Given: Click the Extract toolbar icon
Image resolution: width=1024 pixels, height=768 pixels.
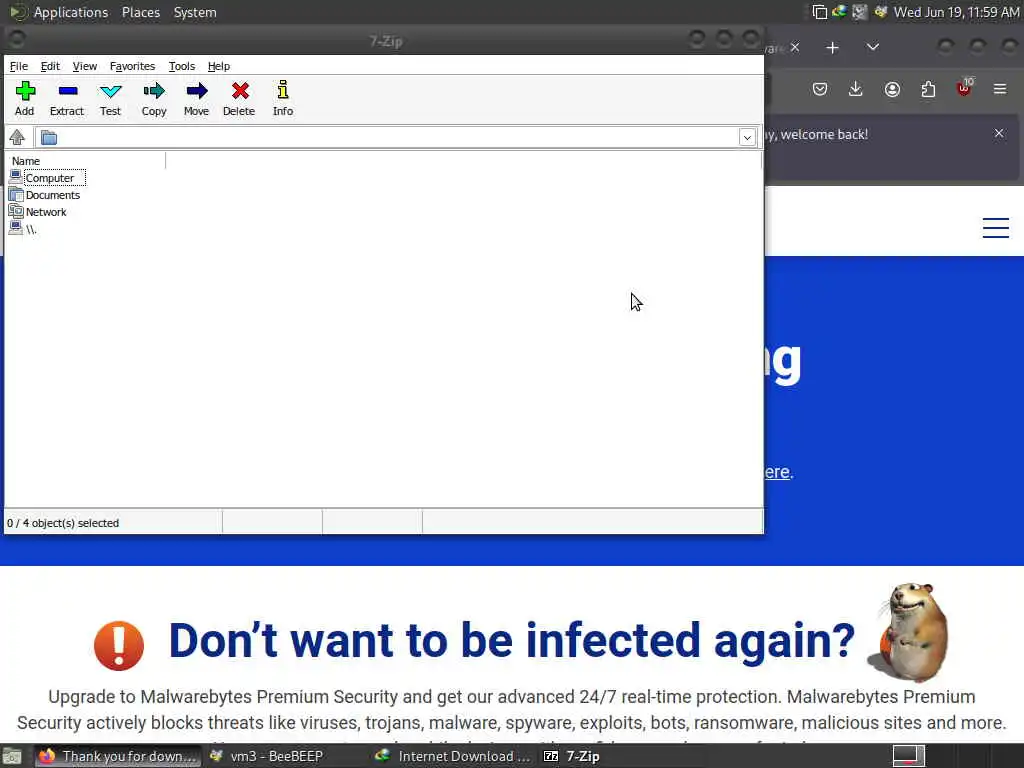Looking at the screenshot, I should pos(67,99).
